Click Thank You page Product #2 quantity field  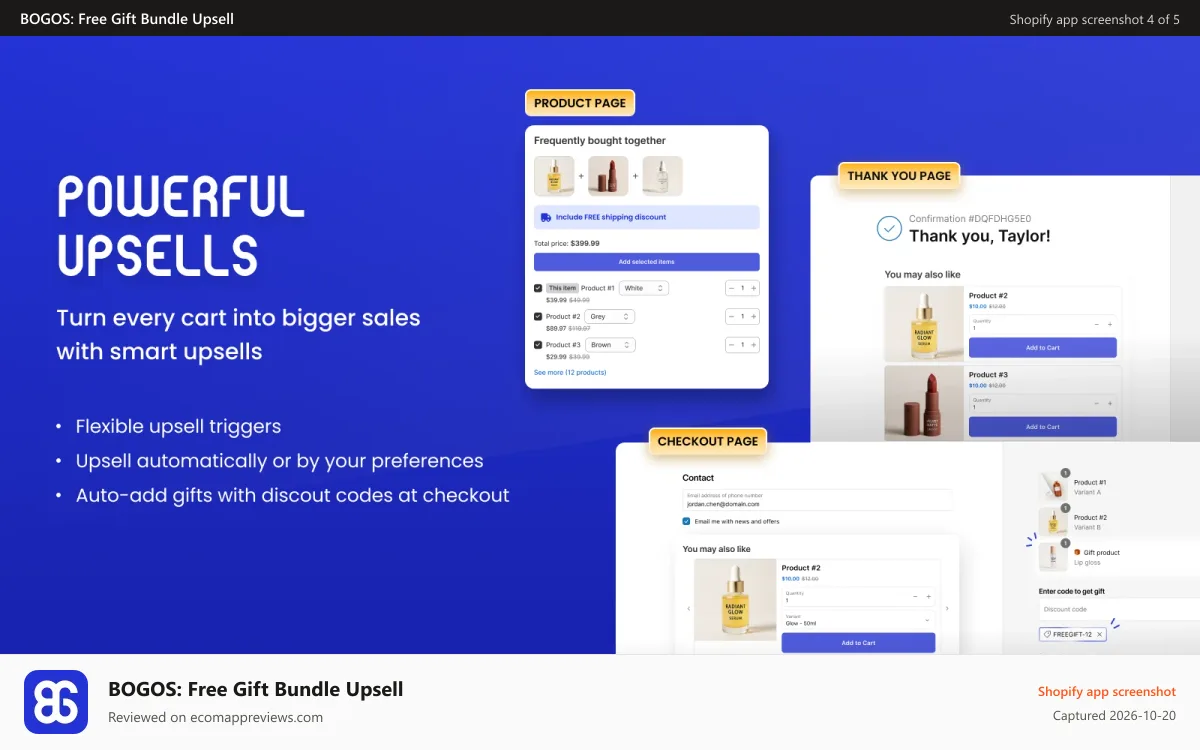click(1043, 324)
